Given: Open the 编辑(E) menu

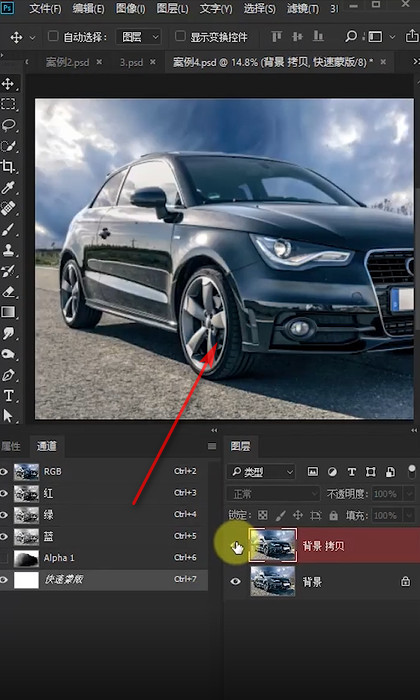Looking at the screenshot, I should point(88,8).
